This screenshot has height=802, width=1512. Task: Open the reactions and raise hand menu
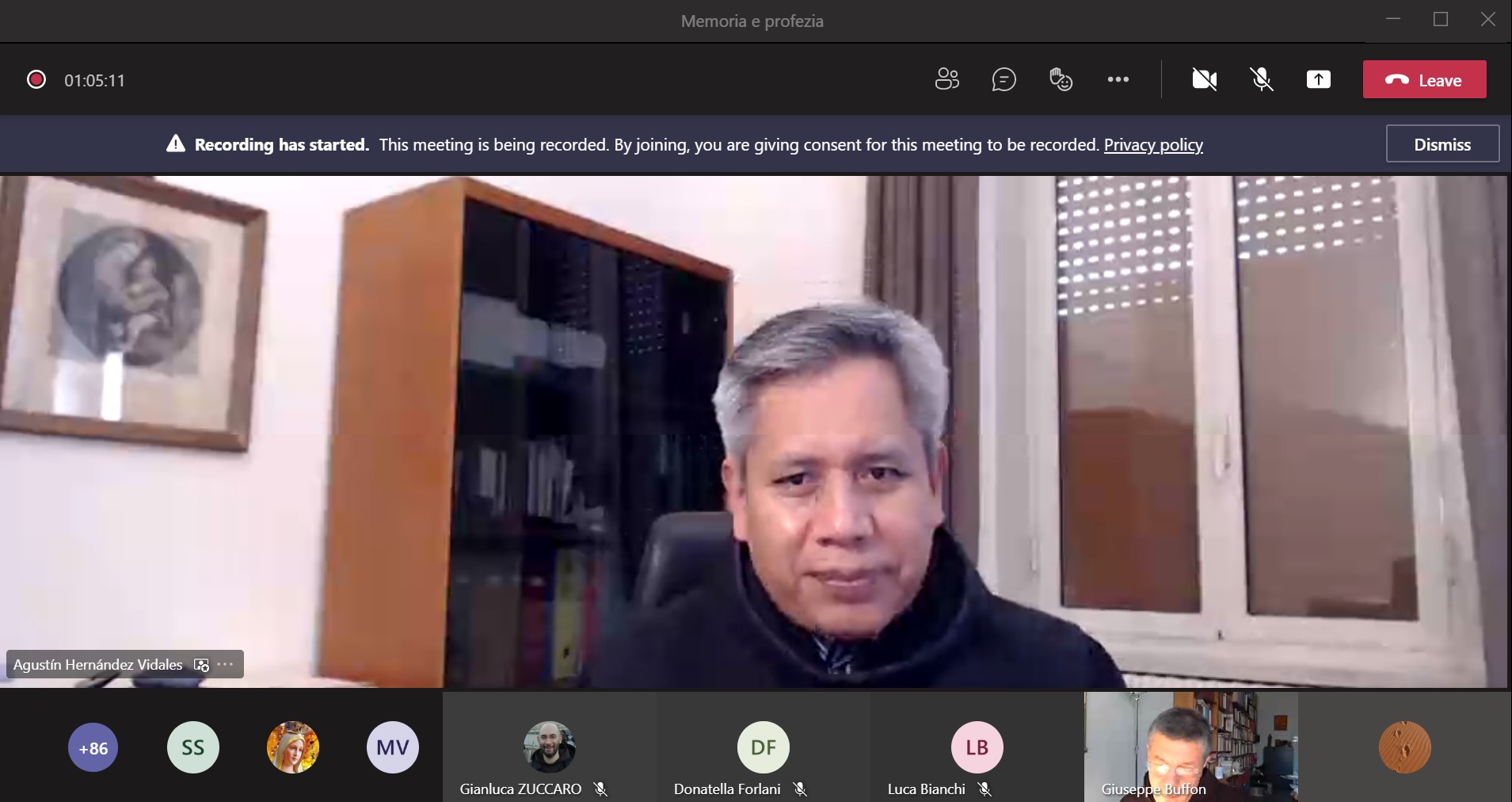pyautogui.click(x=1061, y=79)
